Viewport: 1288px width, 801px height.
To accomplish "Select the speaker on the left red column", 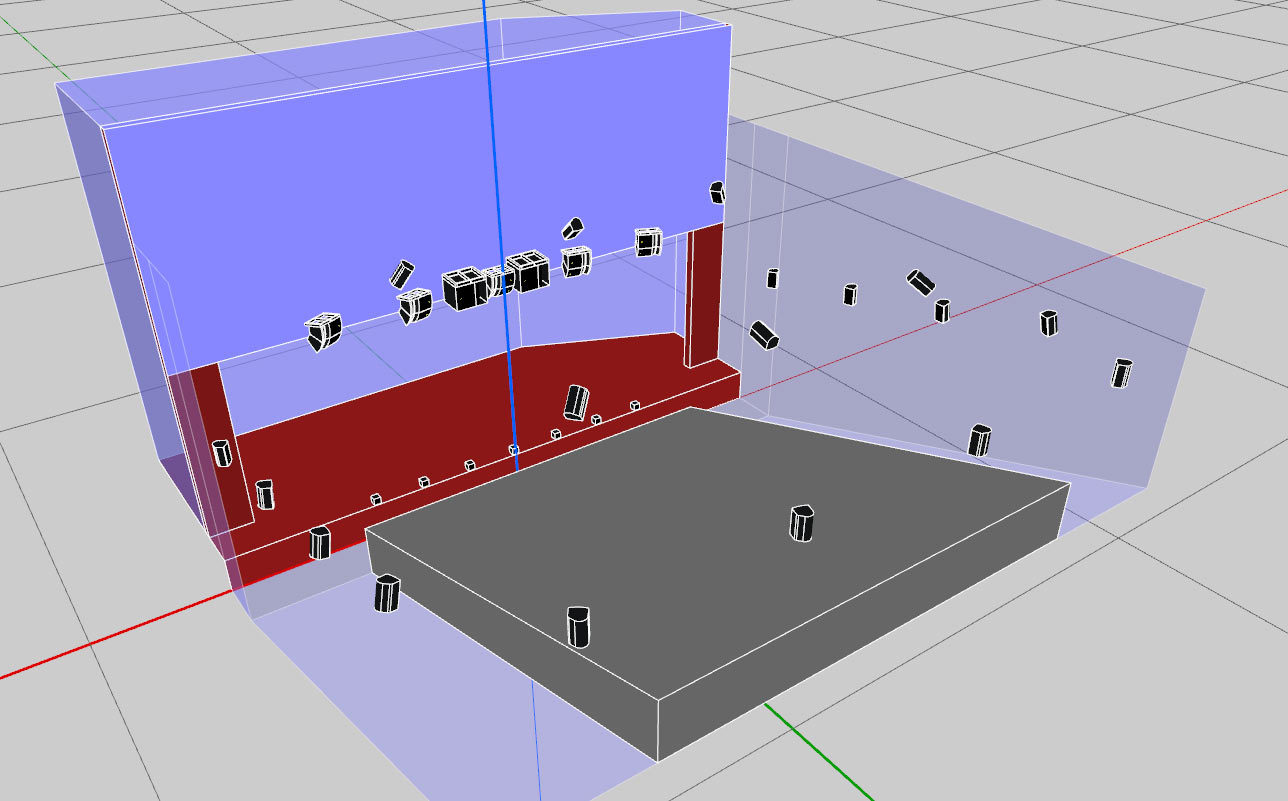I will tap(222, 452).
